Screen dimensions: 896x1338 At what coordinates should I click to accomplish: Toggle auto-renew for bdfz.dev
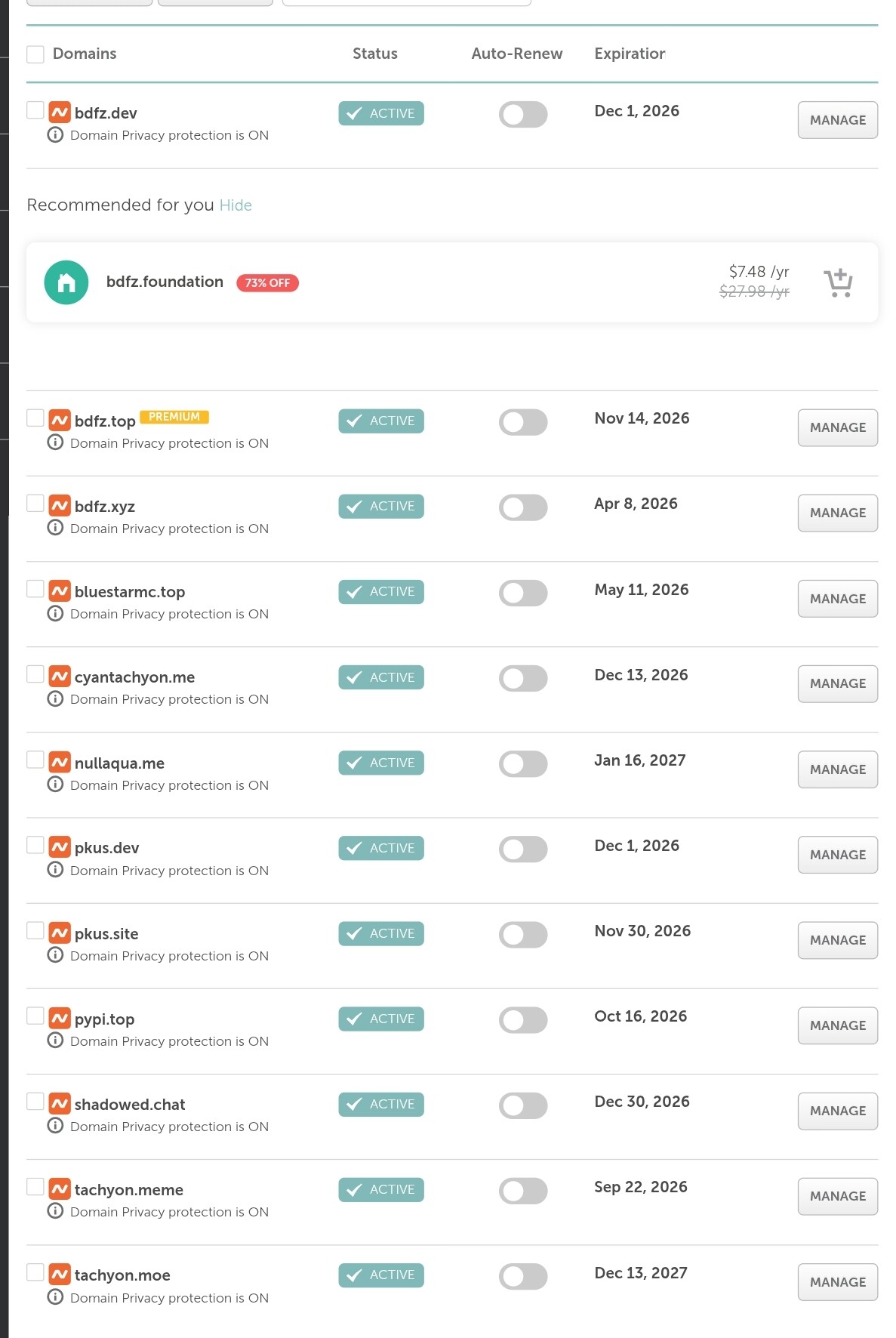coord(522,115)
